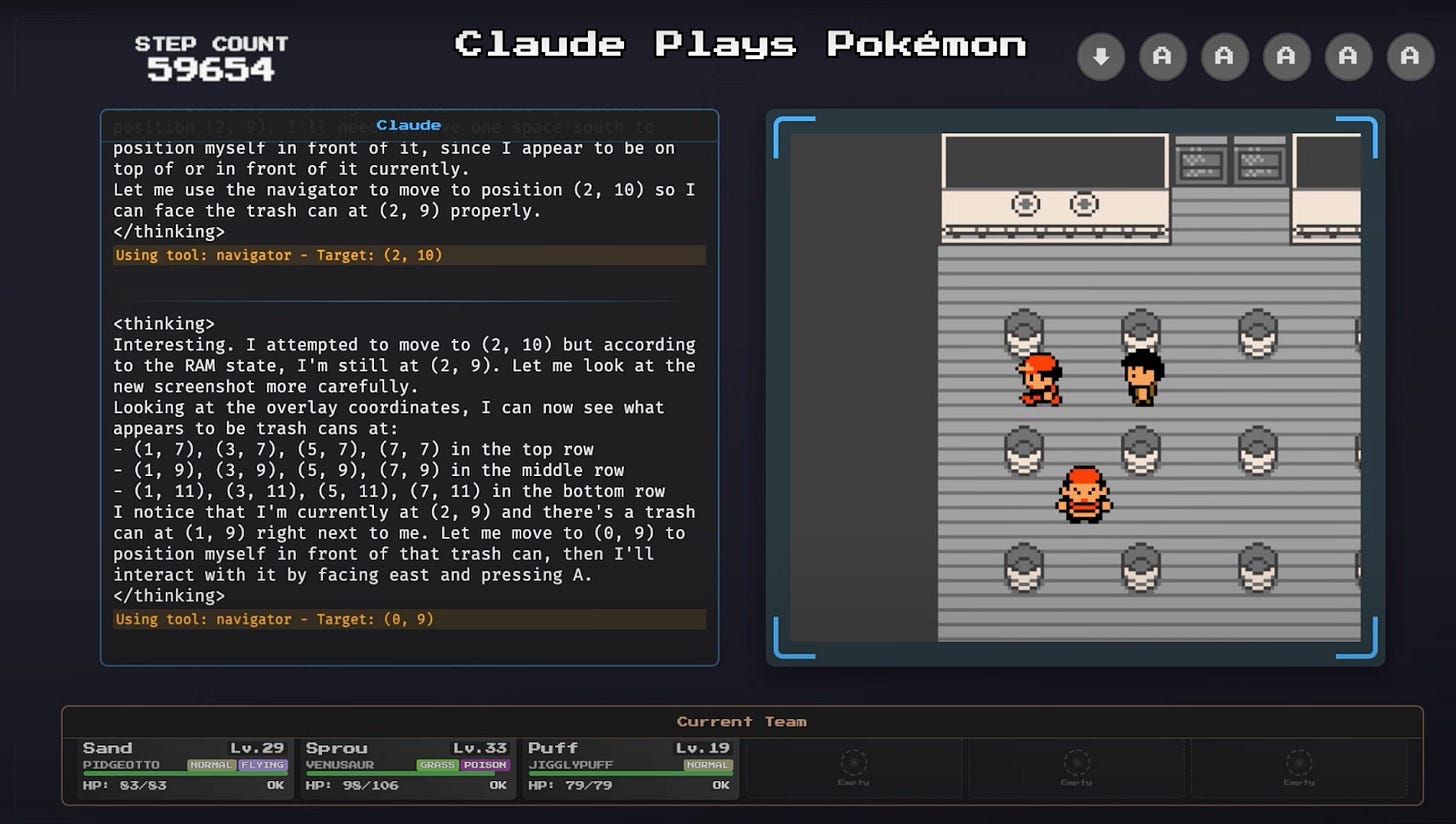Click the Lv.29 level label

(x=259, y=748)
